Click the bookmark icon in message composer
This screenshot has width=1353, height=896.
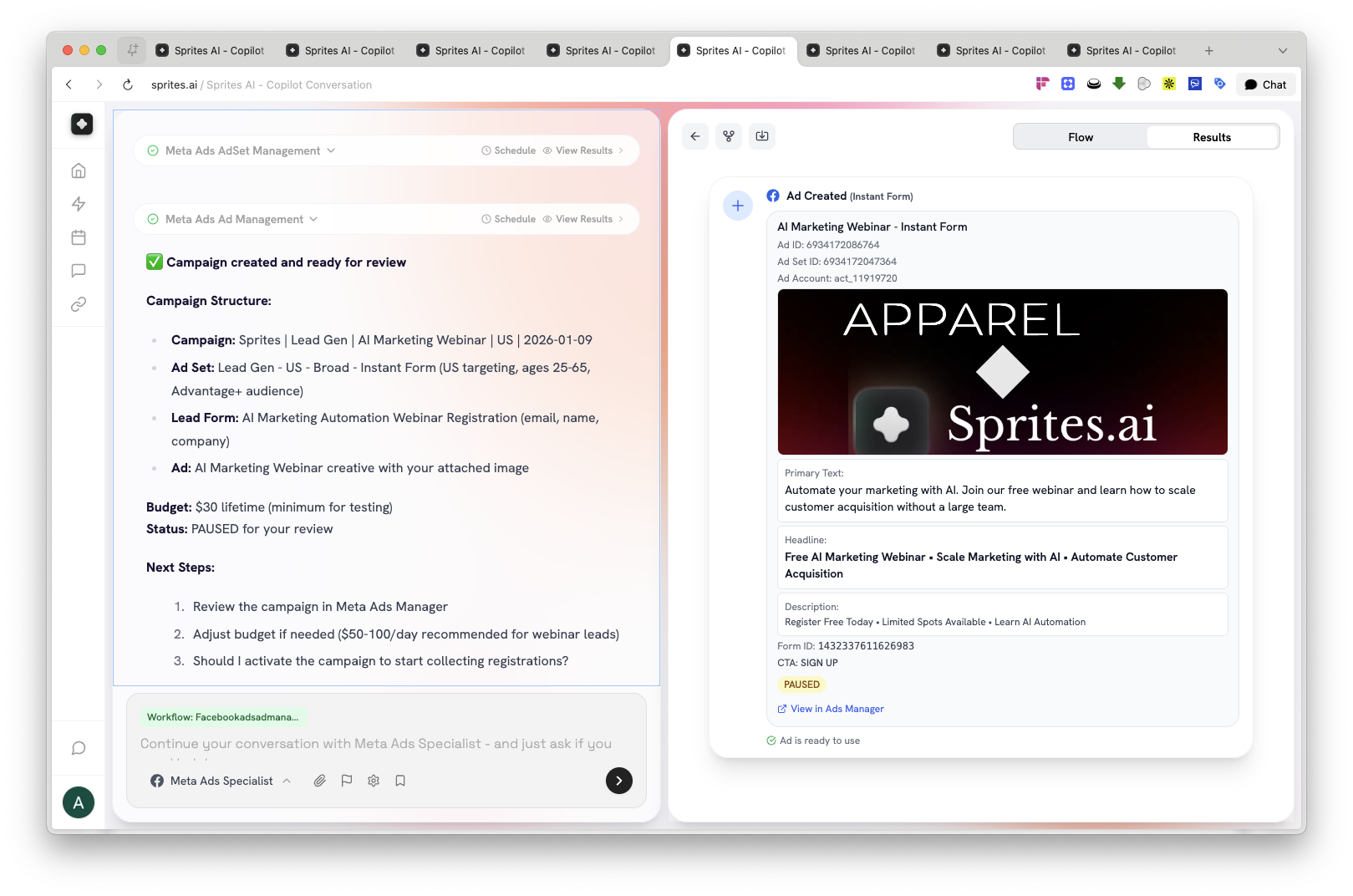click(x=400, y=781)
